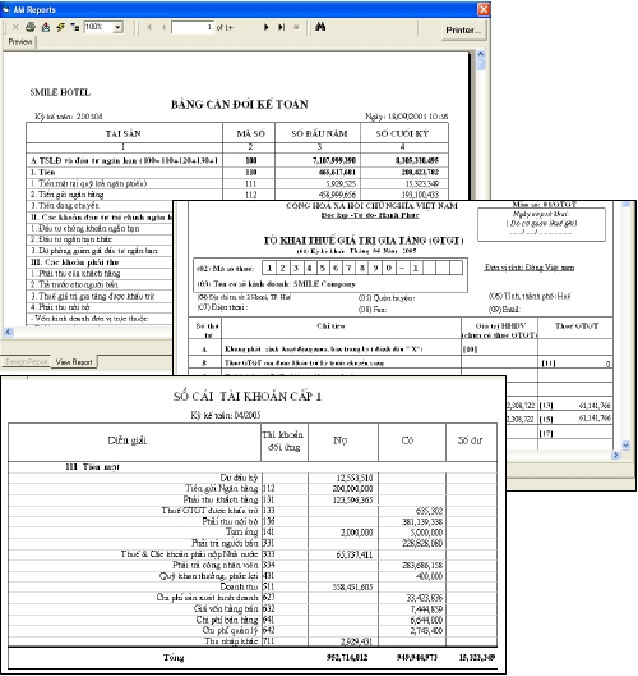Click the stop loading icon
The width and height of the screenshot is (638, 676).
pos(296,27)
